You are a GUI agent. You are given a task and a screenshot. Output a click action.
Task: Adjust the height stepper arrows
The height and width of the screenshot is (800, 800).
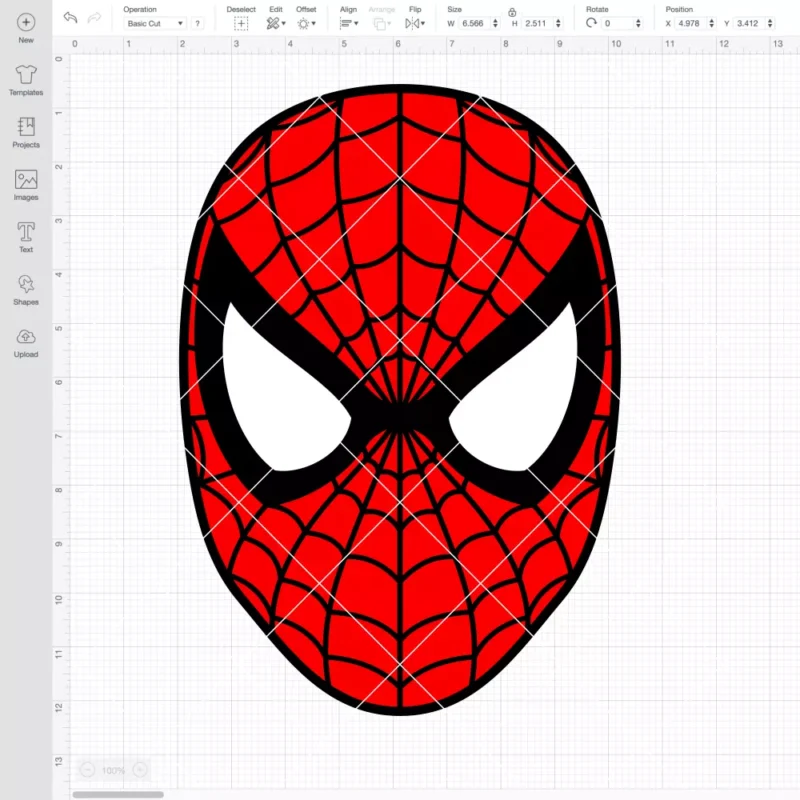point(558,23)
